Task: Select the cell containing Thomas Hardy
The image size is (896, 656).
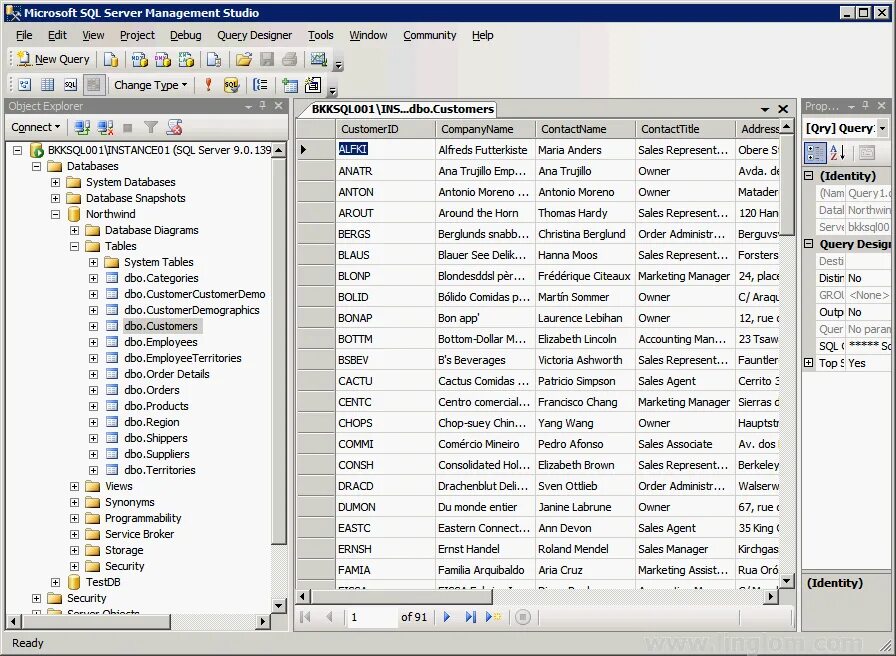Action: click(x=585, y=213)
